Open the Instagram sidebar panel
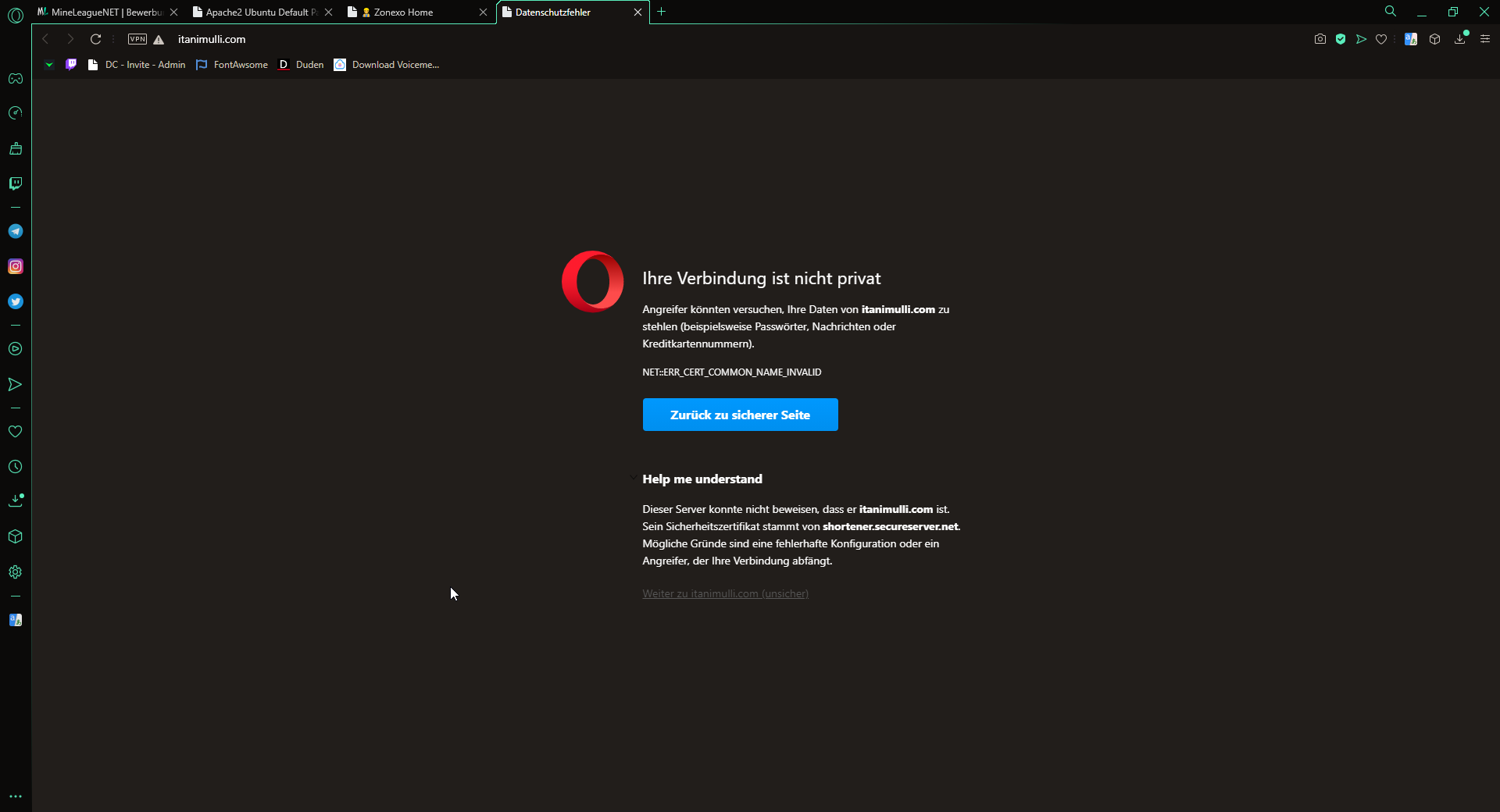 click(16, 266)
